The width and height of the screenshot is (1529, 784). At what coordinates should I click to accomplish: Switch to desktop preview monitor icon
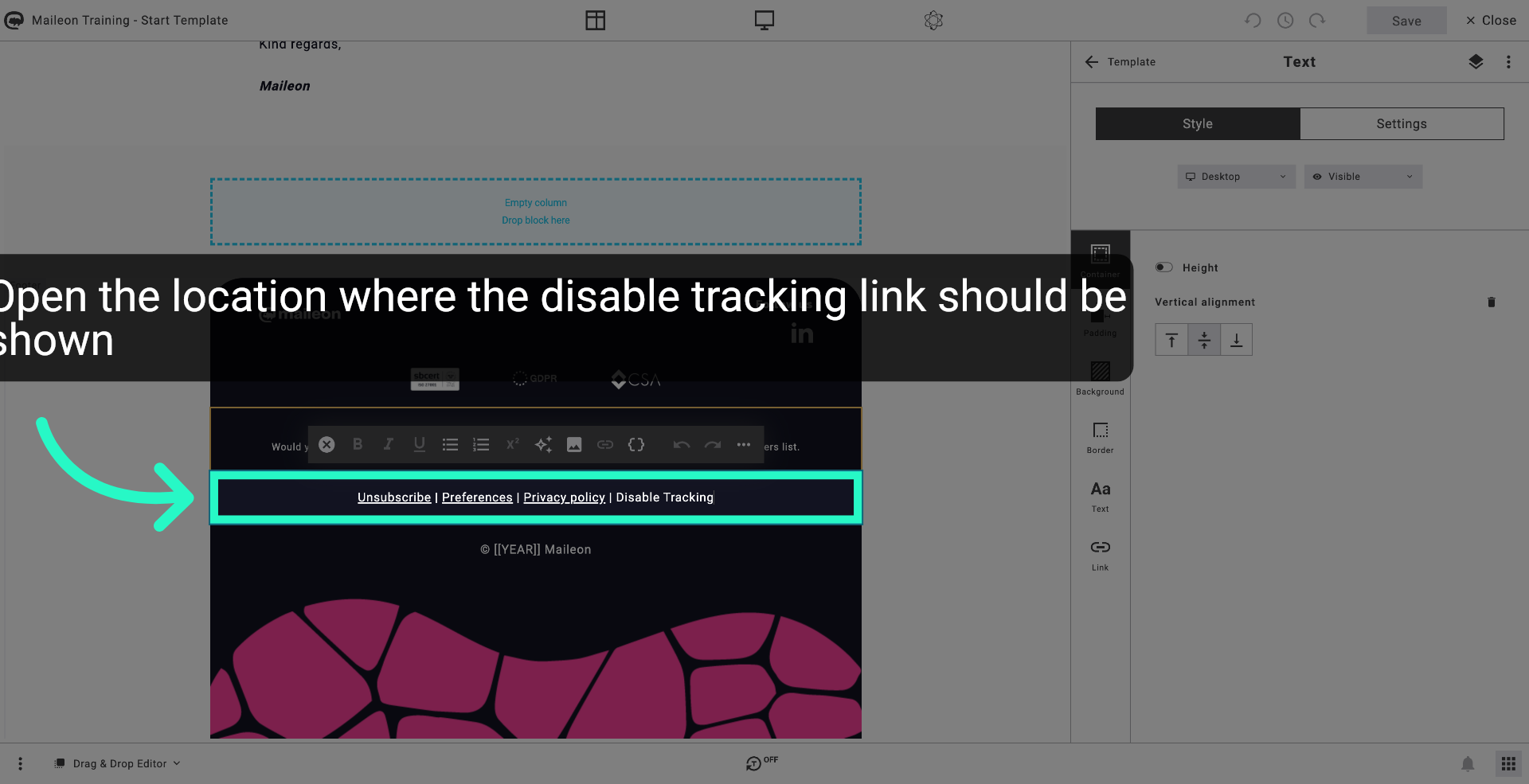(764, 21)
